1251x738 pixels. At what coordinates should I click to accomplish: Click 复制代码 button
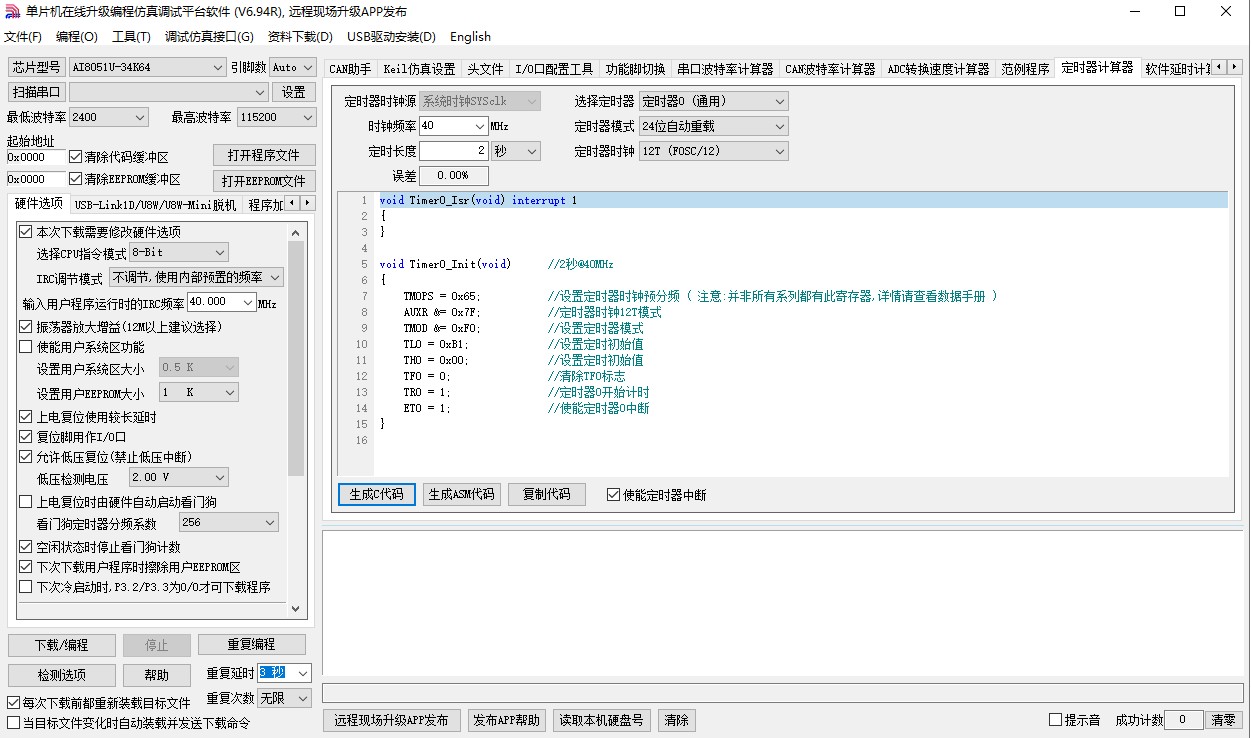547,494
